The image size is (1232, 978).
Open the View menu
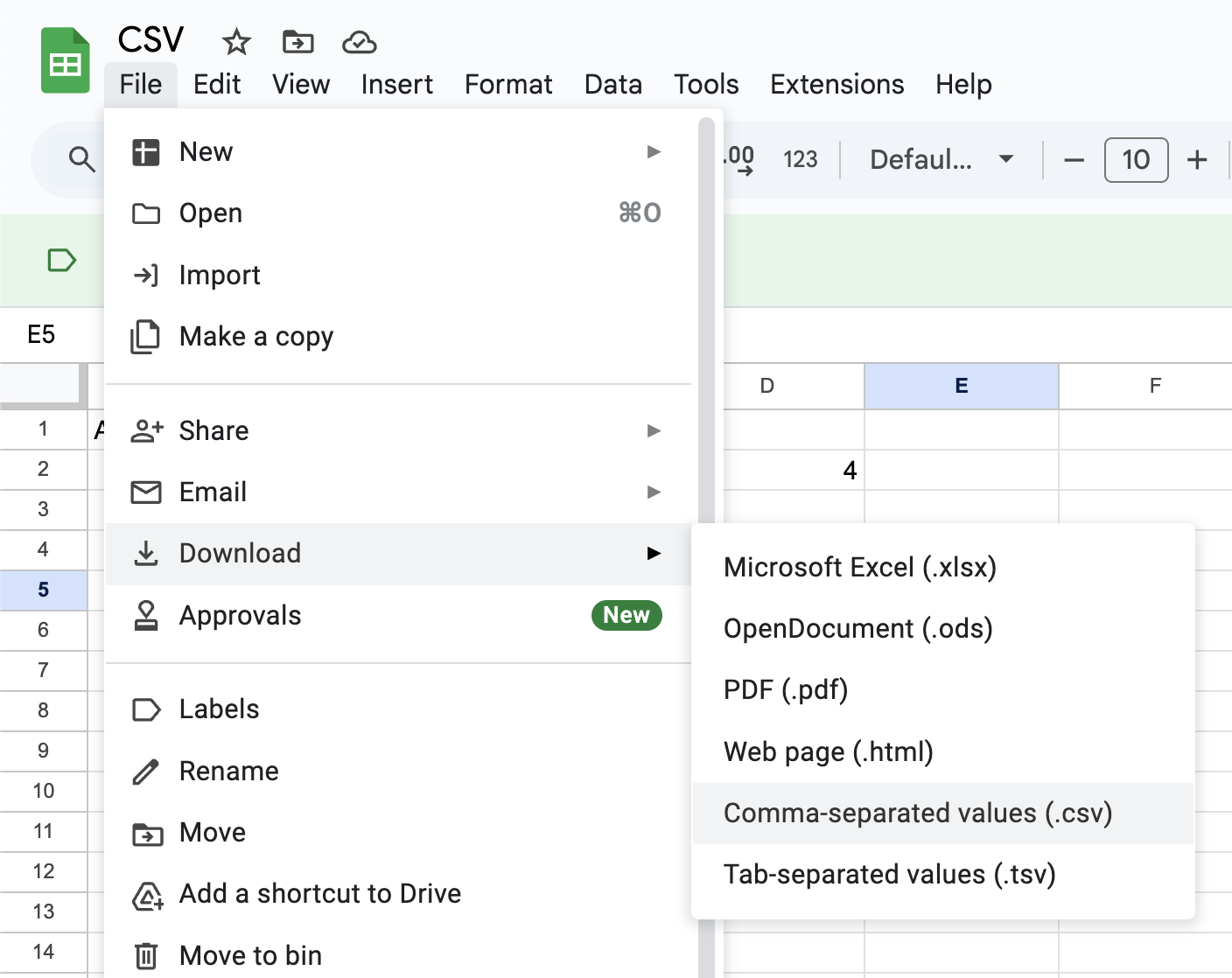pyautogui.click(x=301, y=84)
